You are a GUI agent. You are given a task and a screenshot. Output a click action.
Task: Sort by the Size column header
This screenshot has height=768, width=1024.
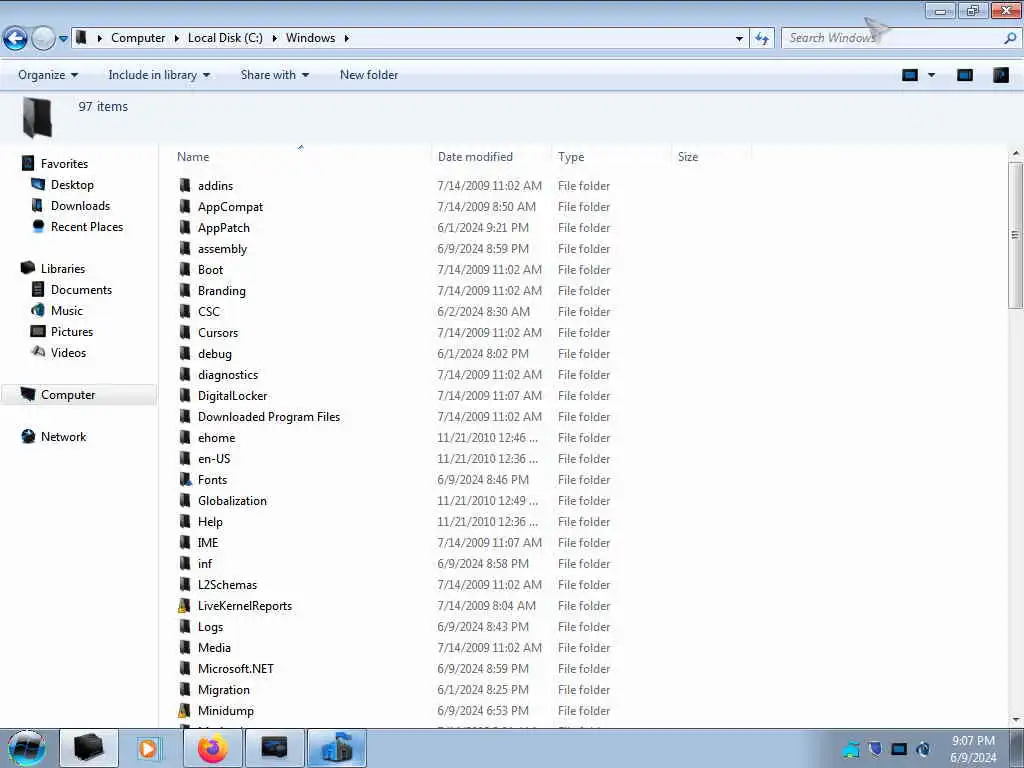688,157
